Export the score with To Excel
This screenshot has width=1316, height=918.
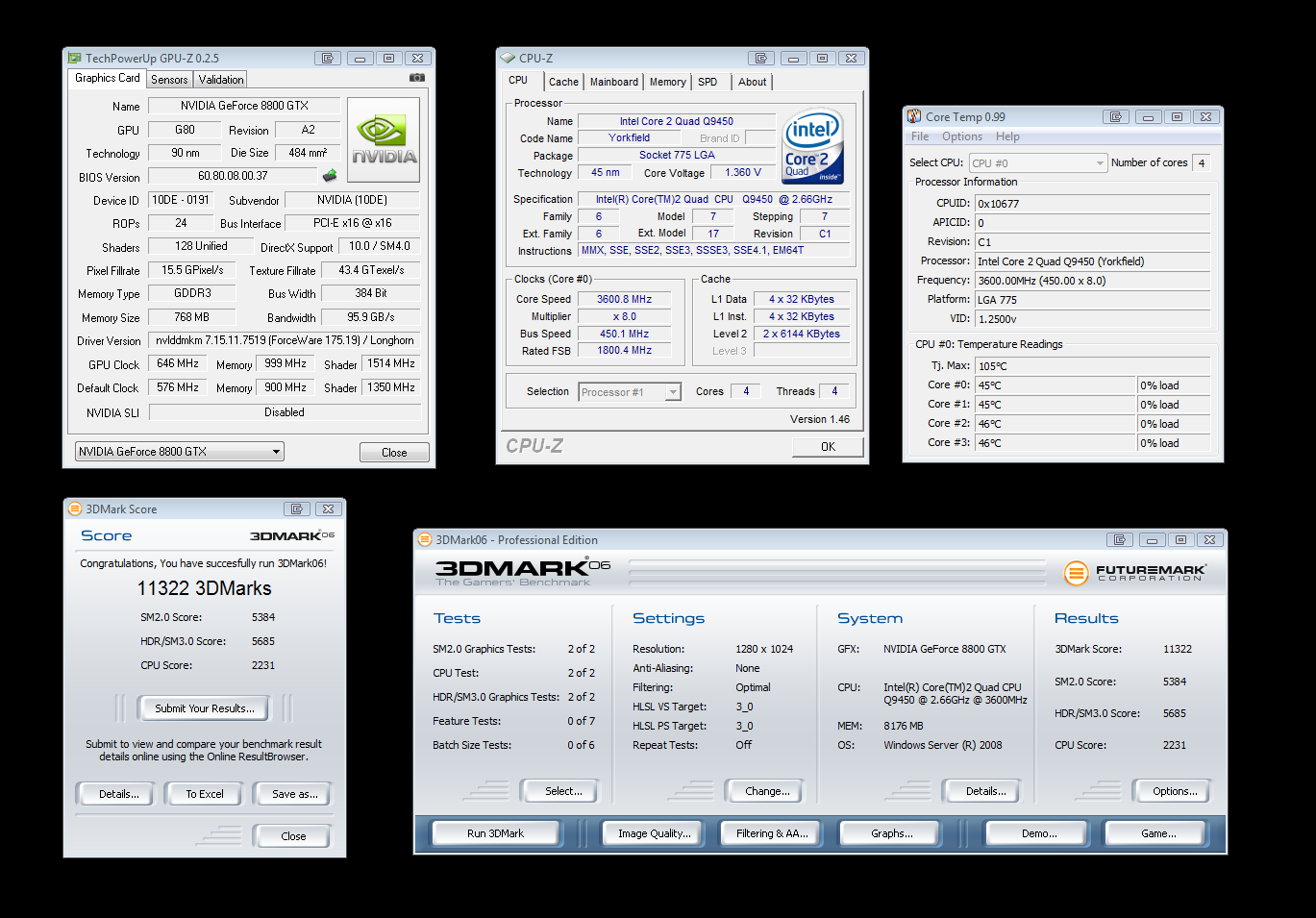point(205,794)
